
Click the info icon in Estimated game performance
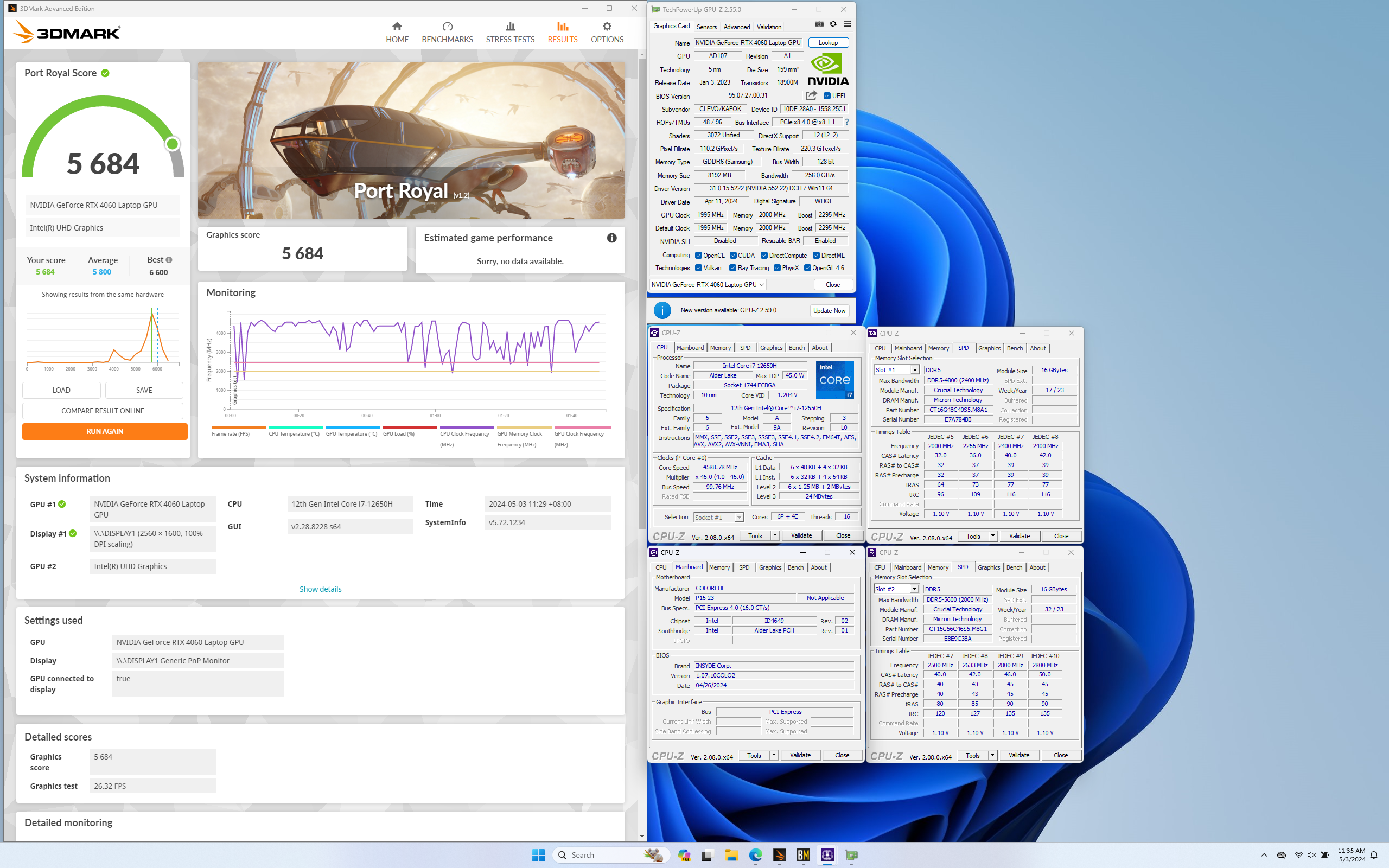612,238
